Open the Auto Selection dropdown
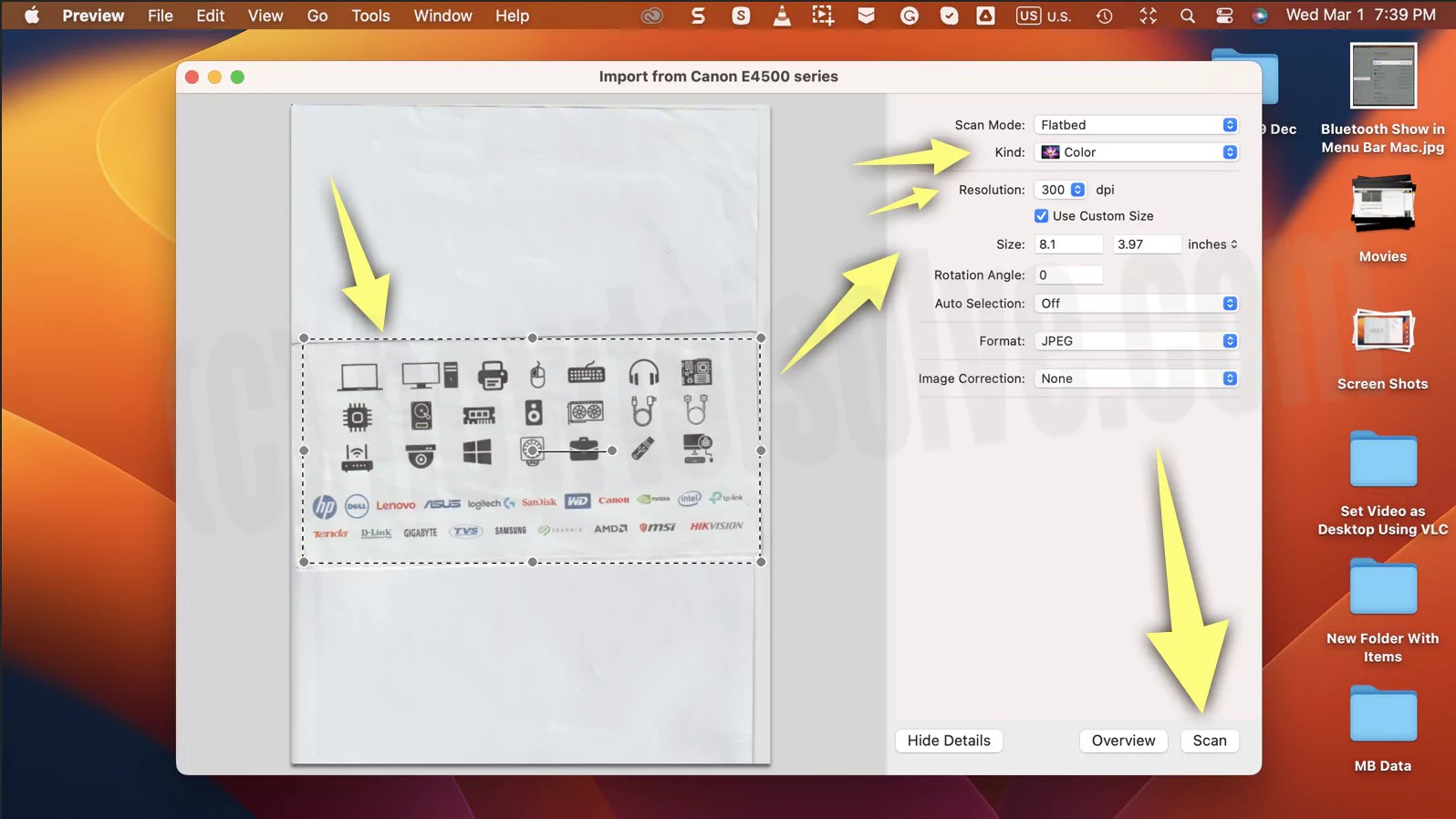Viewport: 1456px width, 819px height. coord(1137,304)
